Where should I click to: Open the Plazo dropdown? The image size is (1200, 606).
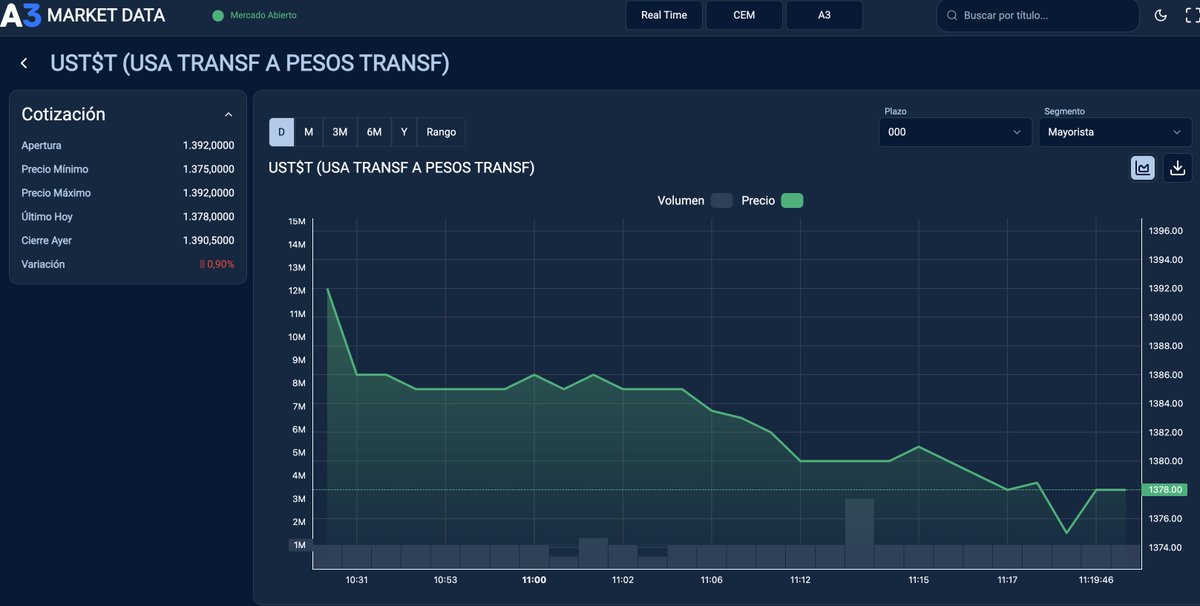tap(955, 132)
